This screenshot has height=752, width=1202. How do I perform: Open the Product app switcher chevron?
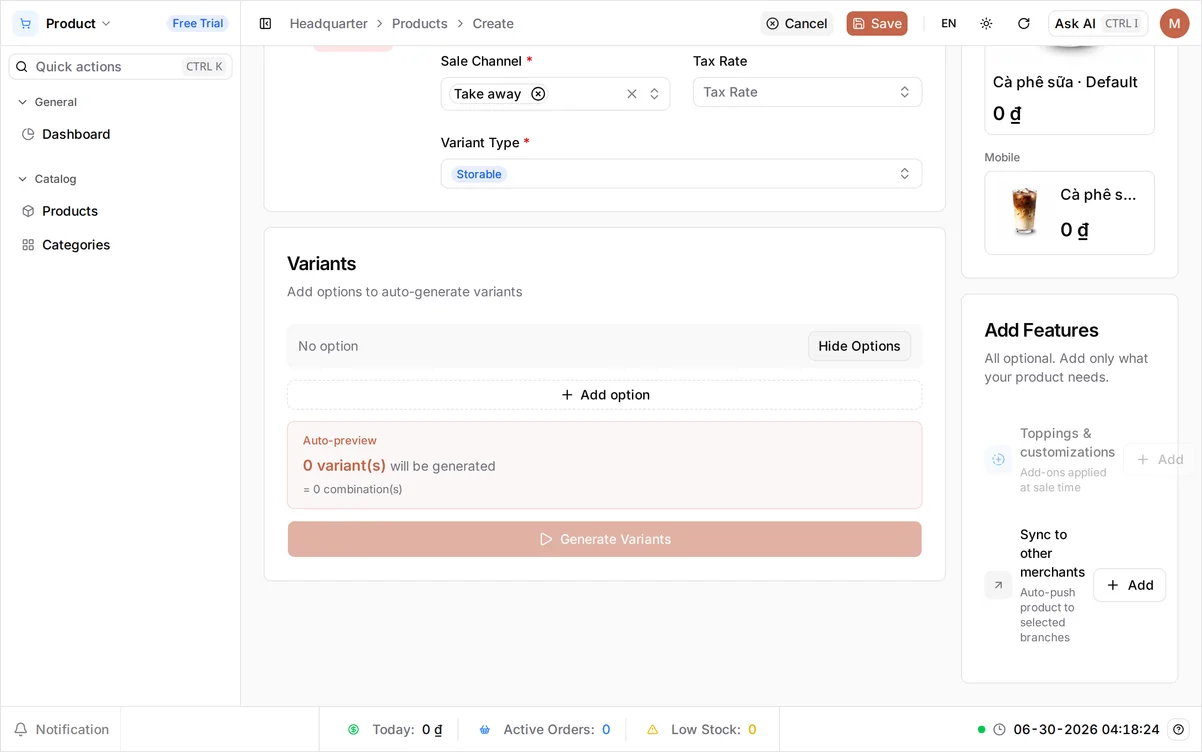[x=106, y=23]
